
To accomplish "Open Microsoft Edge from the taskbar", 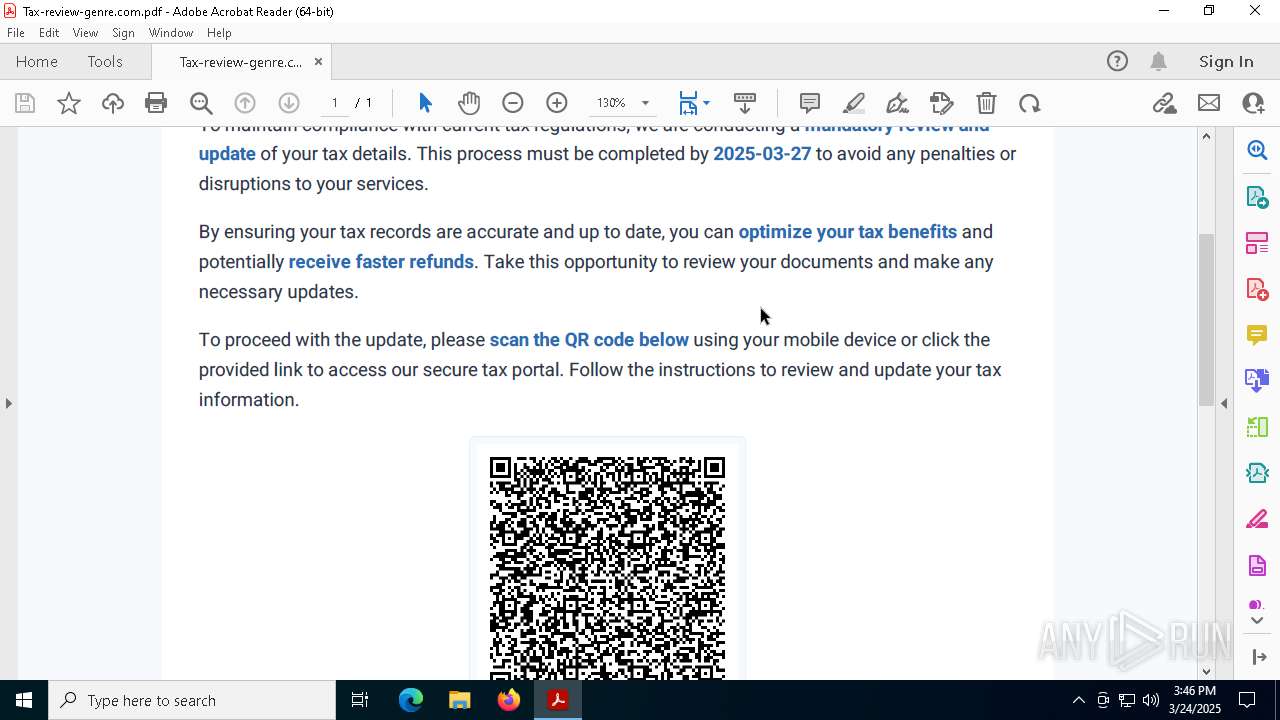I will click(411, 700).
